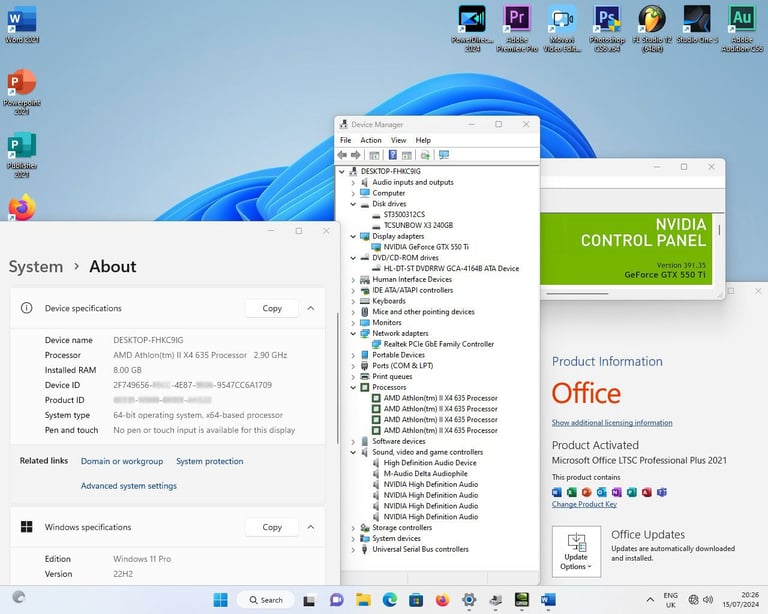Click the Search box on the taskbar

[266, 600]
